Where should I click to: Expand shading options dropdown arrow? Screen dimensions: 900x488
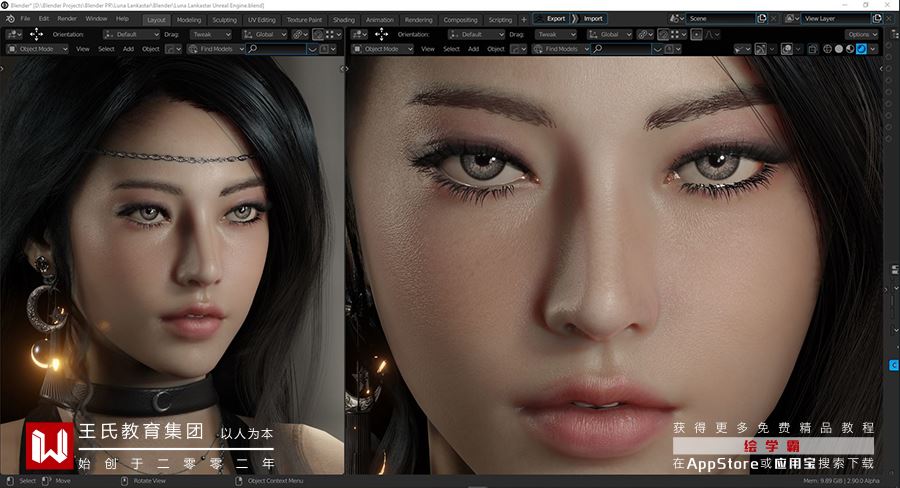873,49
